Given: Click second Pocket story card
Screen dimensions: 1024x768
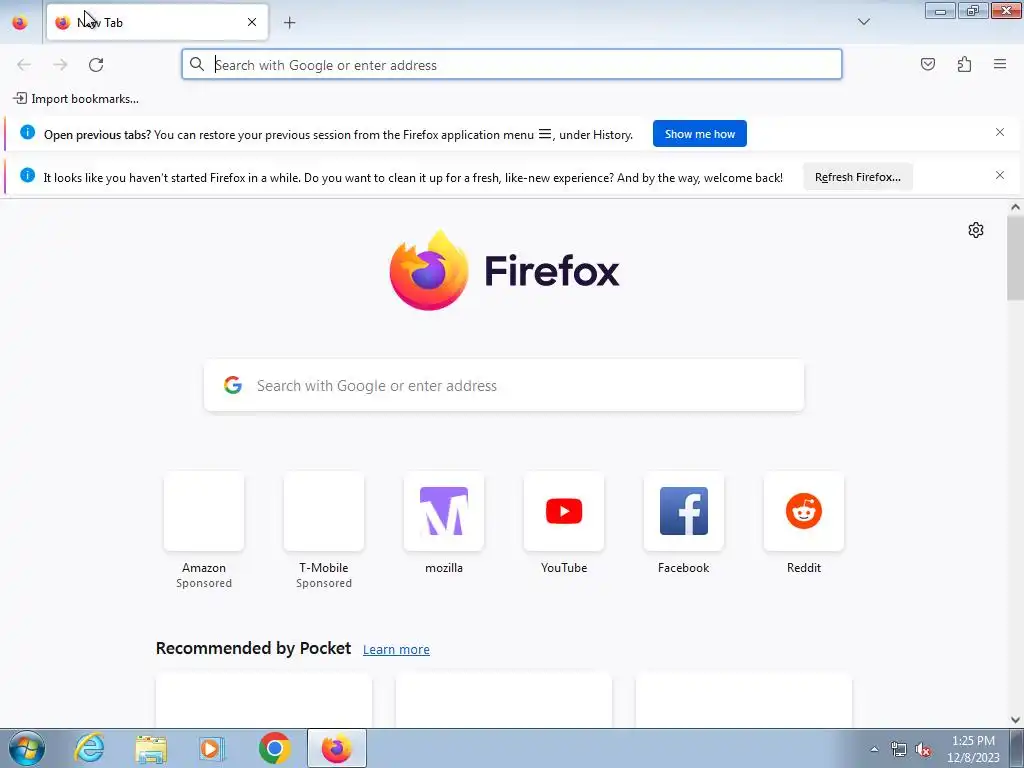Looking at the screenshot, I should pos(504,700).
